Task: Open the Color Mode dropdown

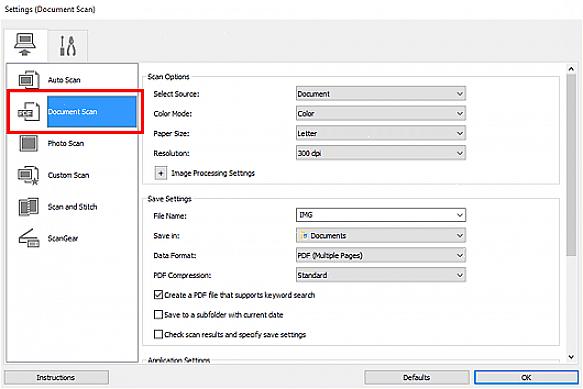Action: 381,113
